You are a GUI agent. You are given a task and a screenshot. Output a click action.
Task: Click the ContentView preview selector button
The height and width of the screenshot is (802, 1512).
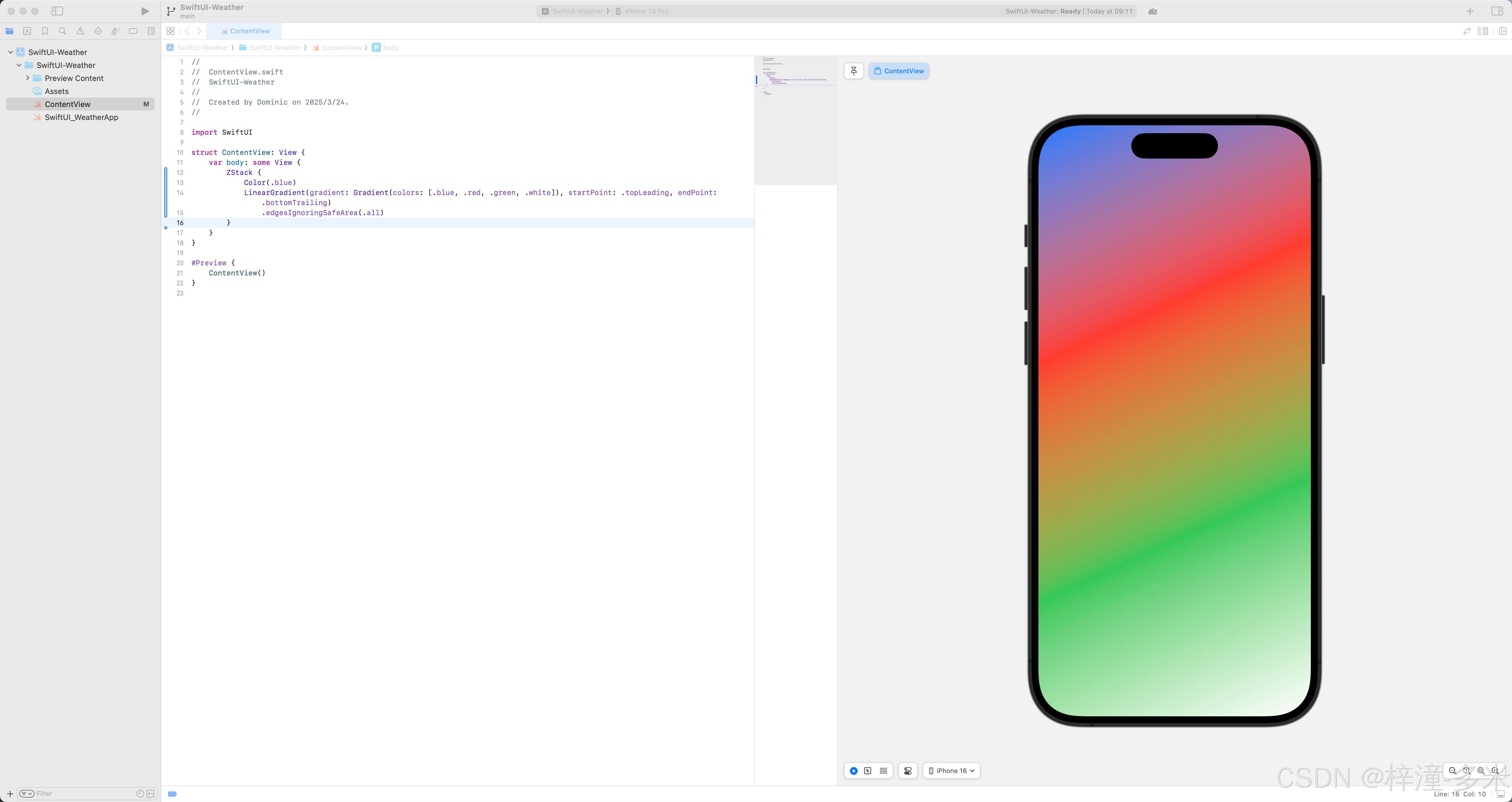(x=899, y=71)
